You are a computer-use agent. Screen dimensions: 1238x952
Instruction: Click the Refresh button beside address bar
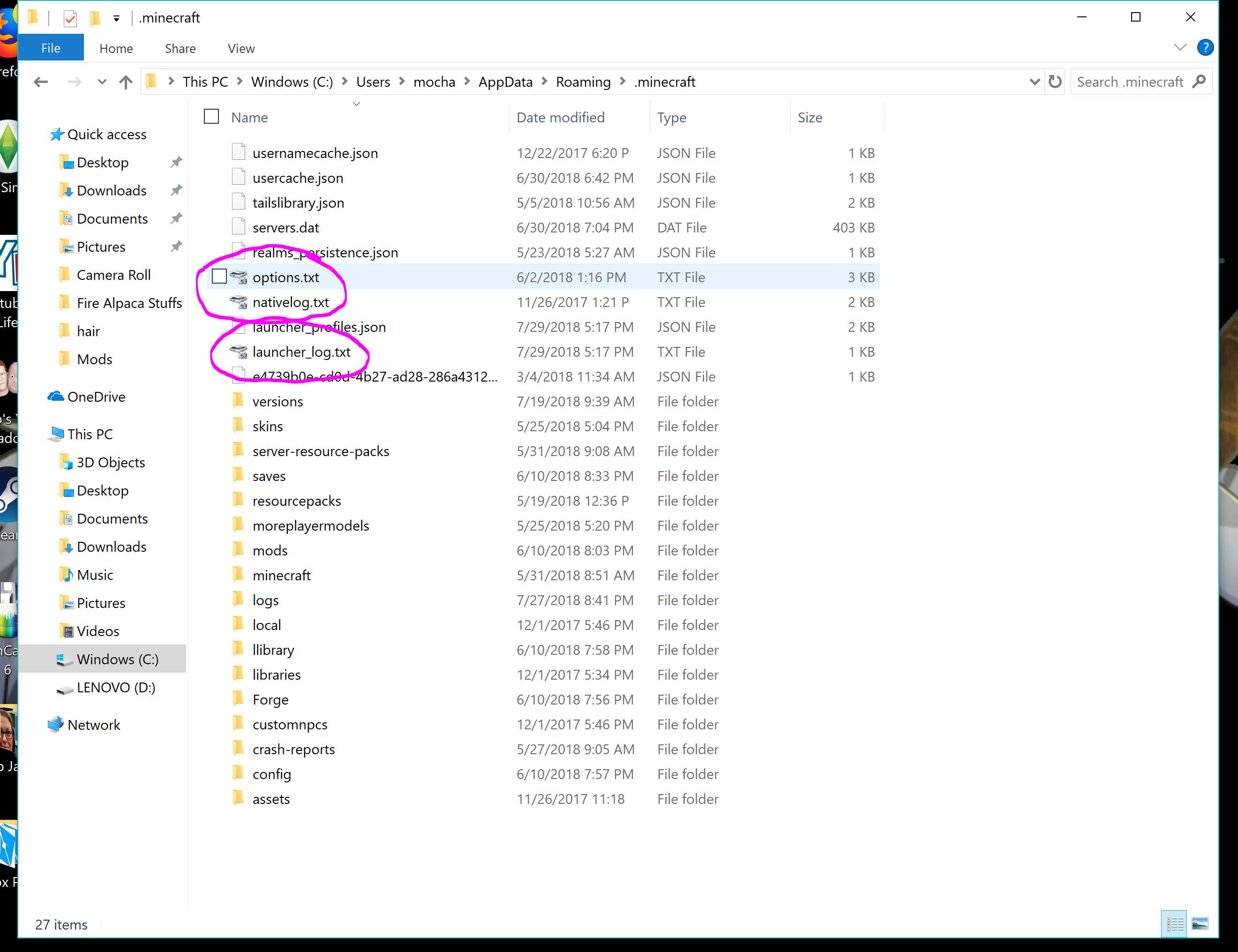(x=1054, y=82)
